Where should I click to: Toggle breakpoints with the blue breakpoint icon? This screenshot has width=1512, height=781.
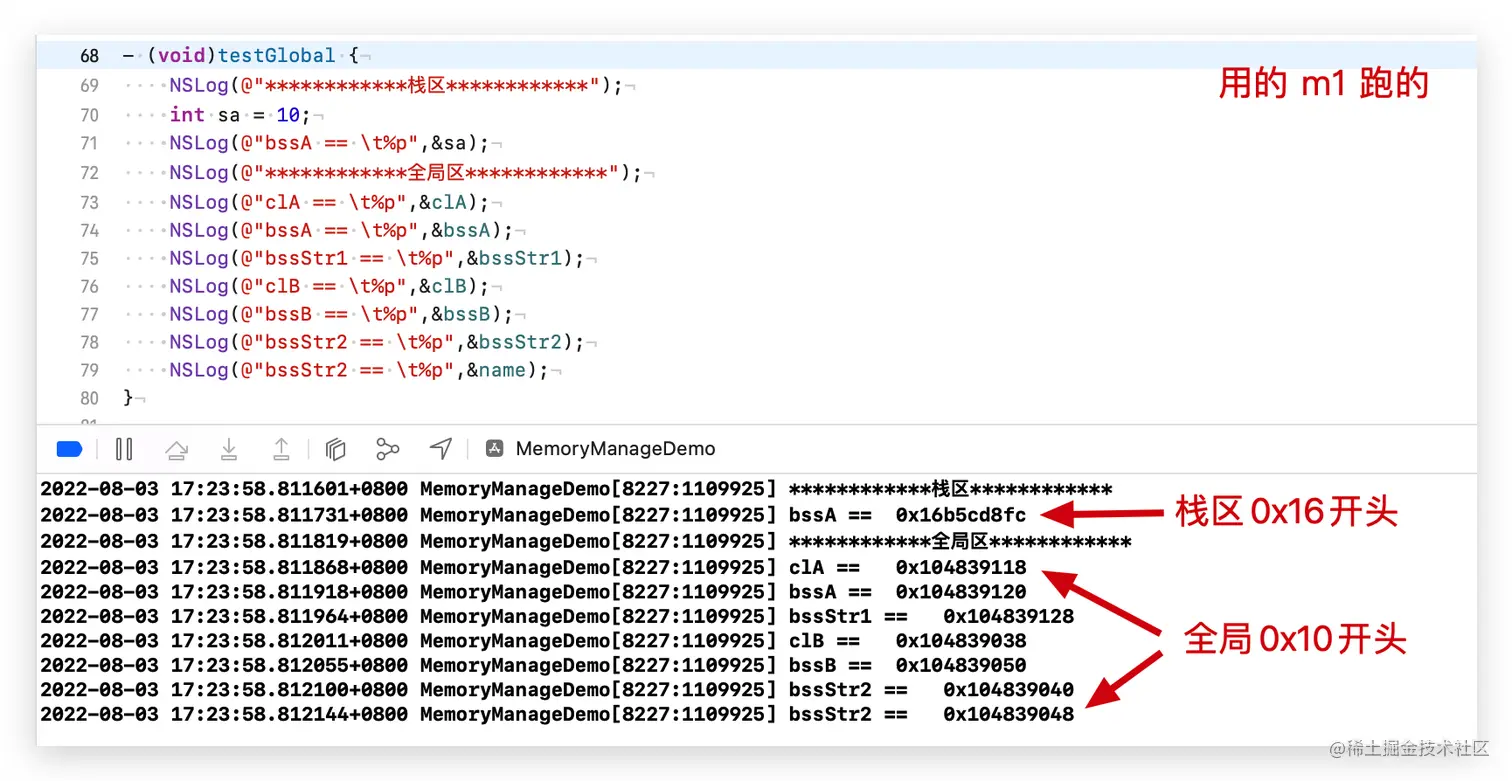pos(69,449)
